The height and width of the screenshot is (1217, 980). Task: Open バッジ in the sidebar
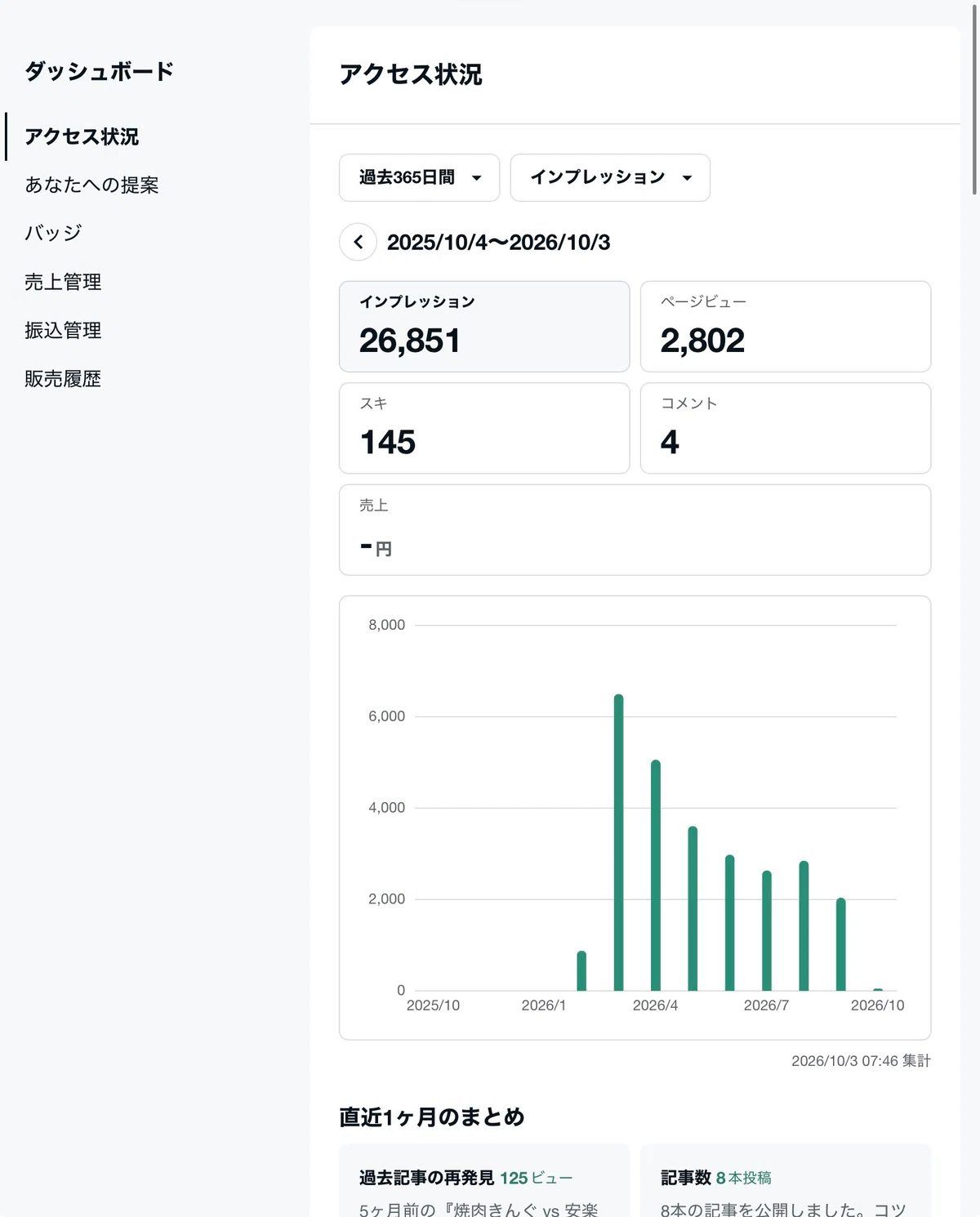[x=53, y=233]
